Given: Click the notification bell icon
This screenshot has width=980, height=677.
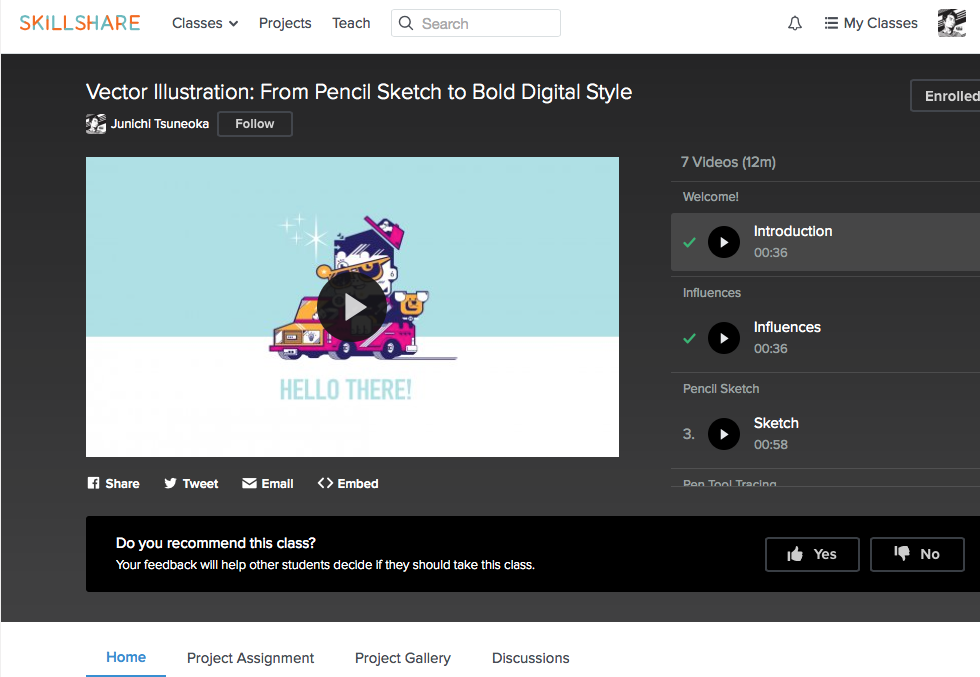Looking at the screenshot, I should pyautogui.click(x=795, y=23).
